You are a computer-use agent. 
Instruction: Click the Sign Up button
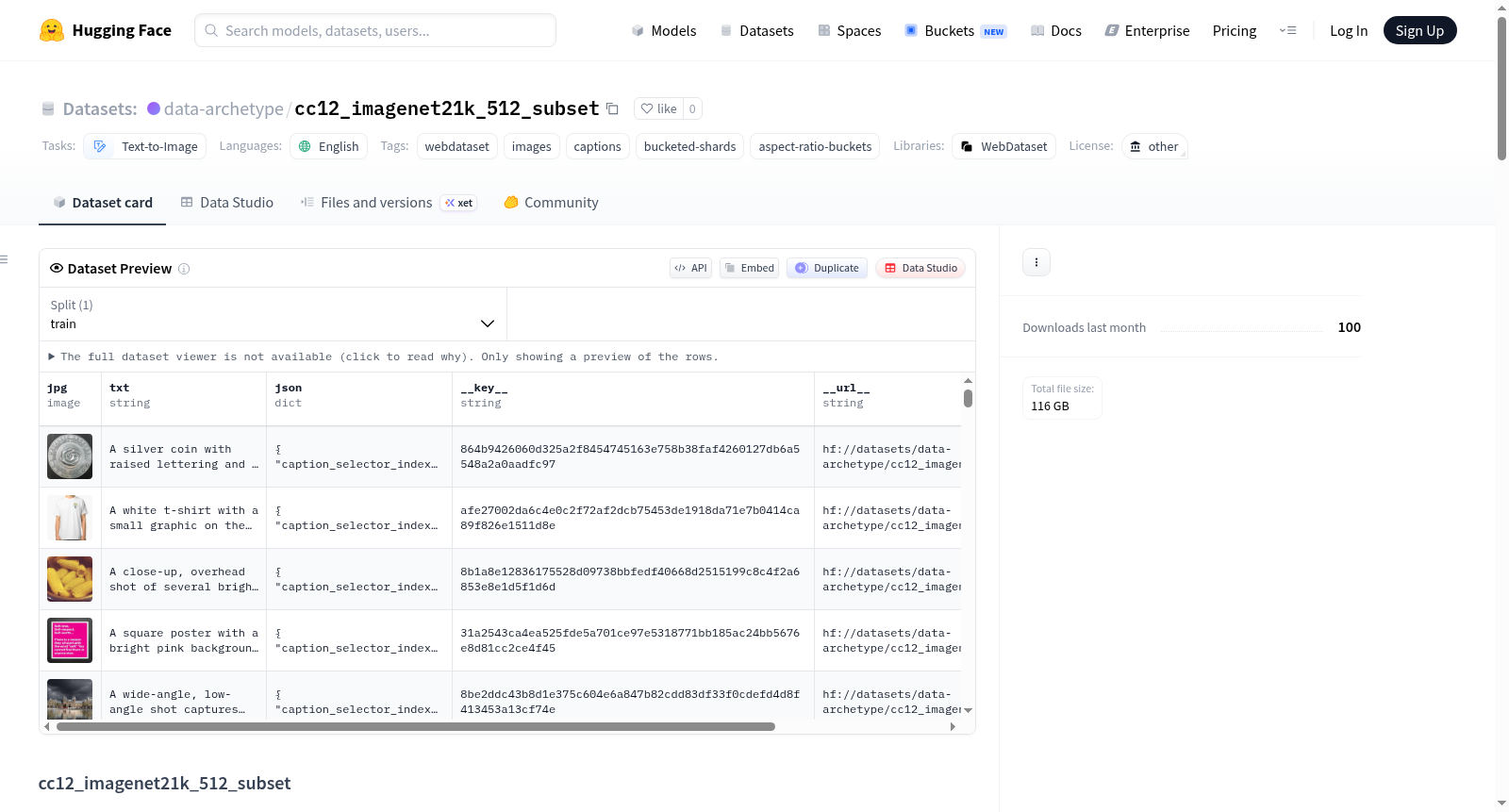point(1419,30)
